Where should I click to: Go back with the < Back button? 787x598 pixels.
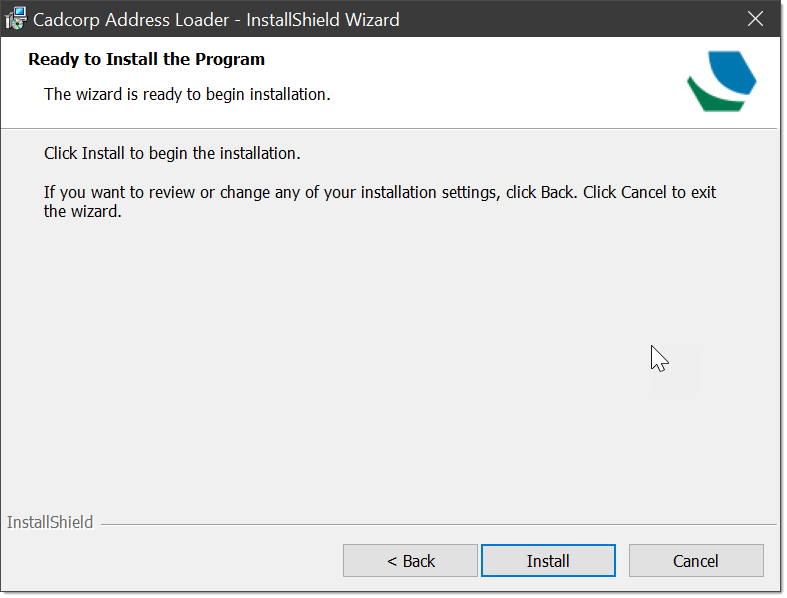click(x=410, y=561)
